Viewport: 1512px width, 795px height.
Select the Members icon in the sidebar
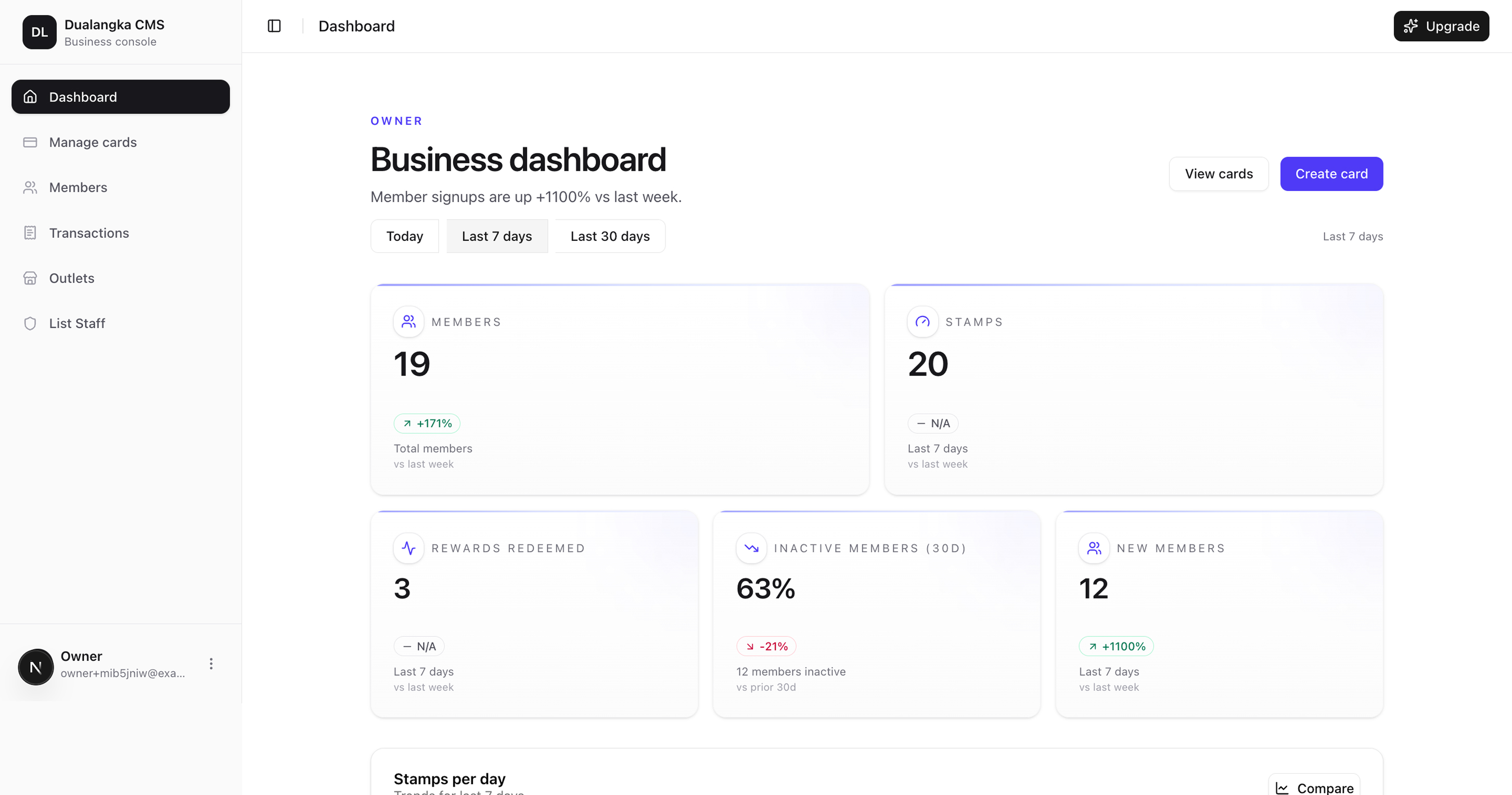click(x=31, y=187)
